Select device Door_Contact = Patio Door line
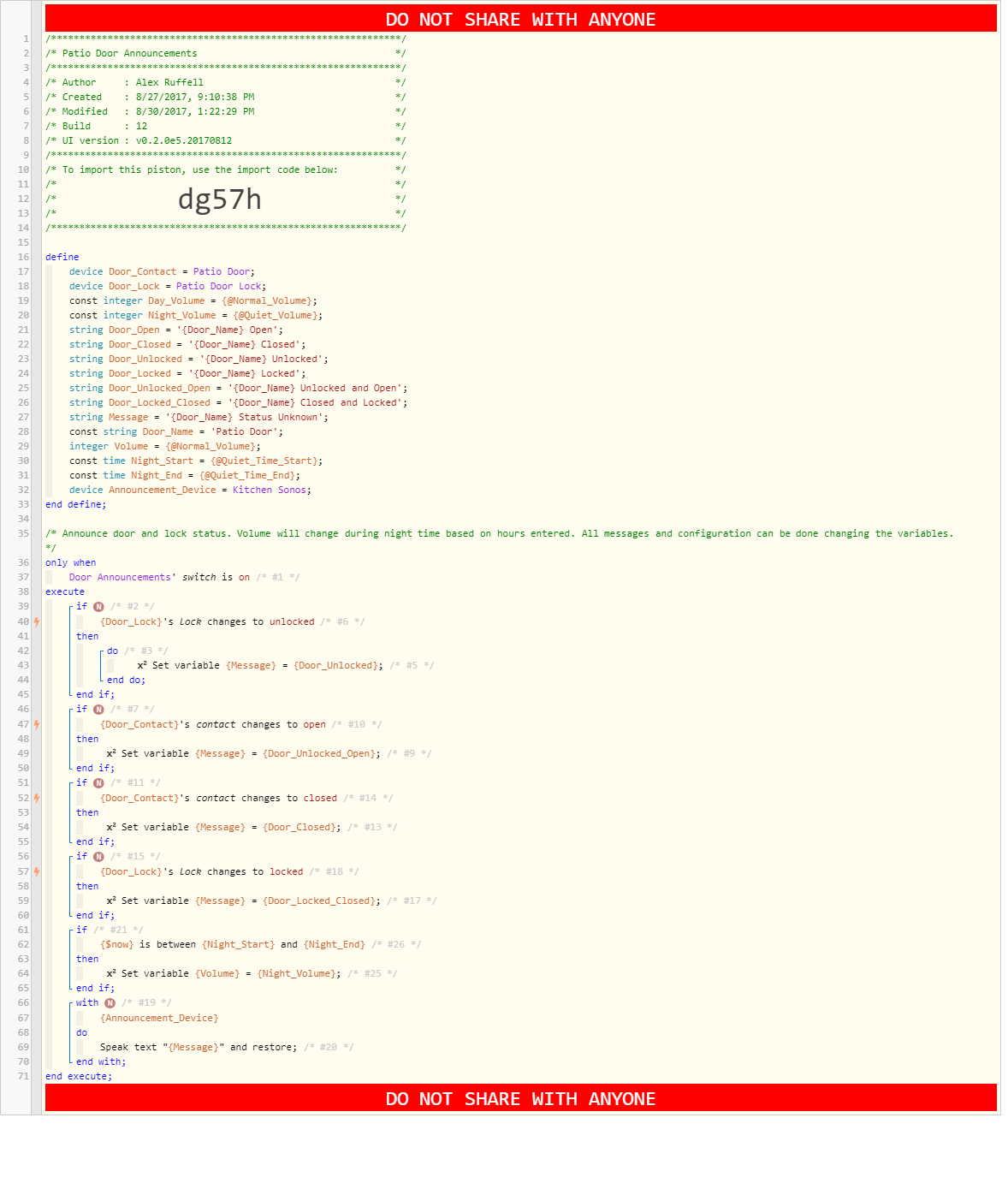This screenshot has height=1177, width=1008. 162,271
